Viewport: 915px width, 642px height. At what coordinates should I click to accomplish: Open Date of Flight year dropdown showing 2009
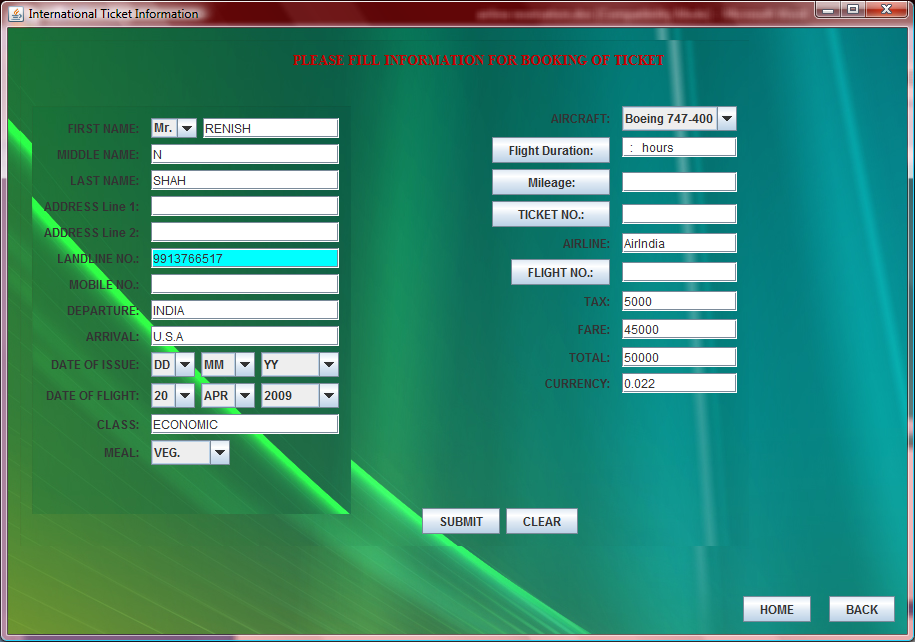point(299,396)
